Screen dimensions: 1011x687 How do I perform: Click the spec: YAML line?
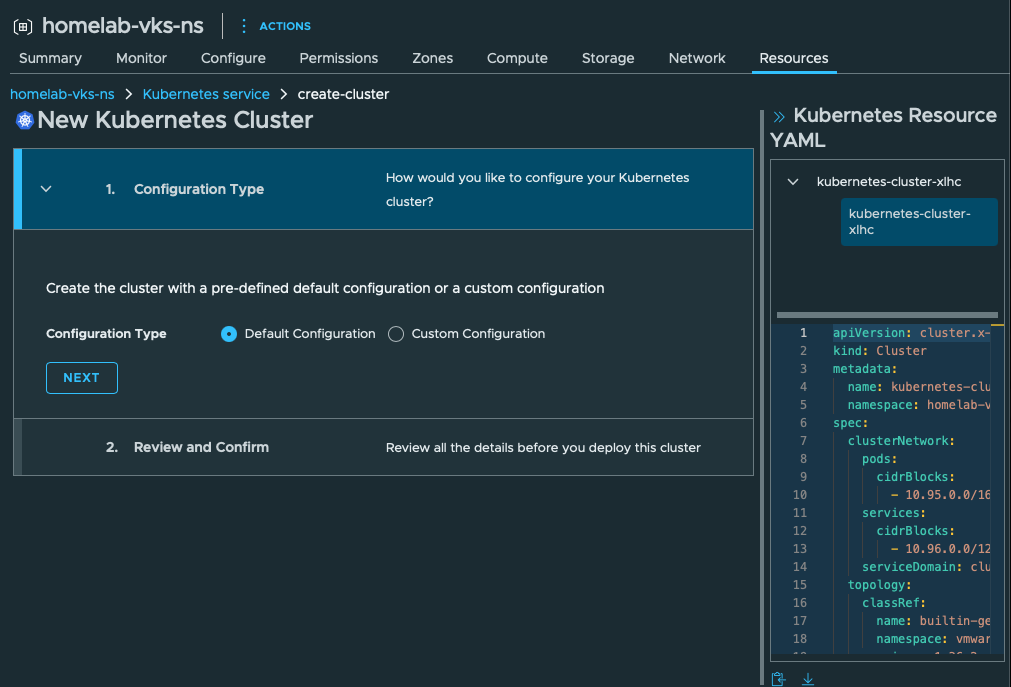[x=850, y=423]
